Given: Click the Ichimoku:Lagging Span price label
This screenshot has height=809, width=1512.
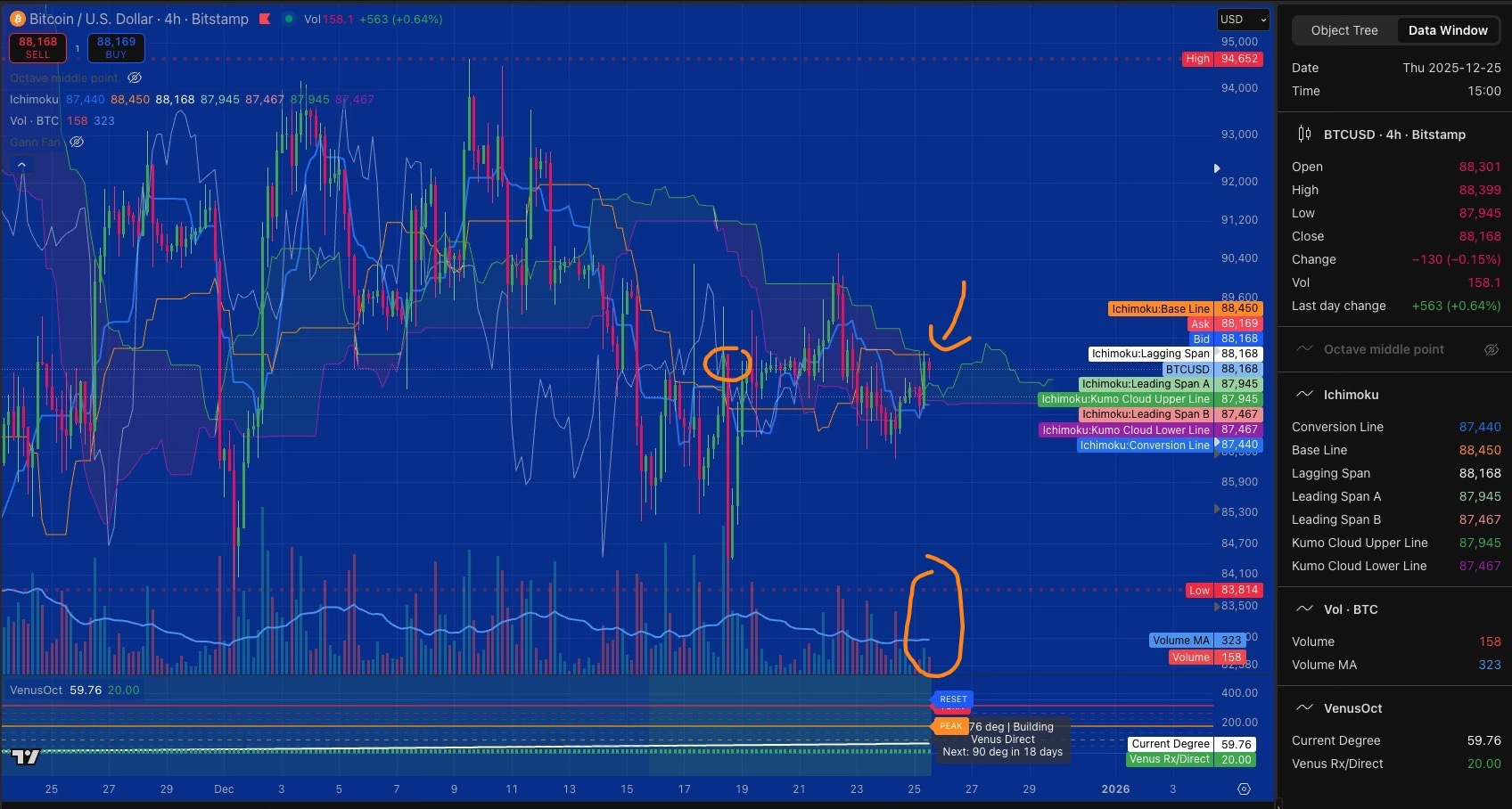Looking at the screenshot, I should tap(1176, 354).
